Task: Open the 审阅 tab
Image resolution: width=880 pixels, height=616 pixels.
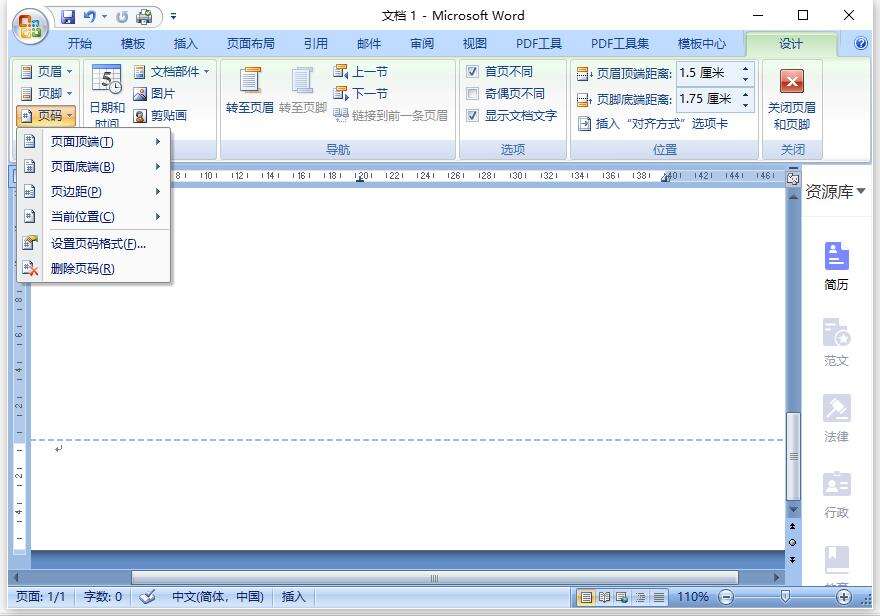Action: coord(422,43)
